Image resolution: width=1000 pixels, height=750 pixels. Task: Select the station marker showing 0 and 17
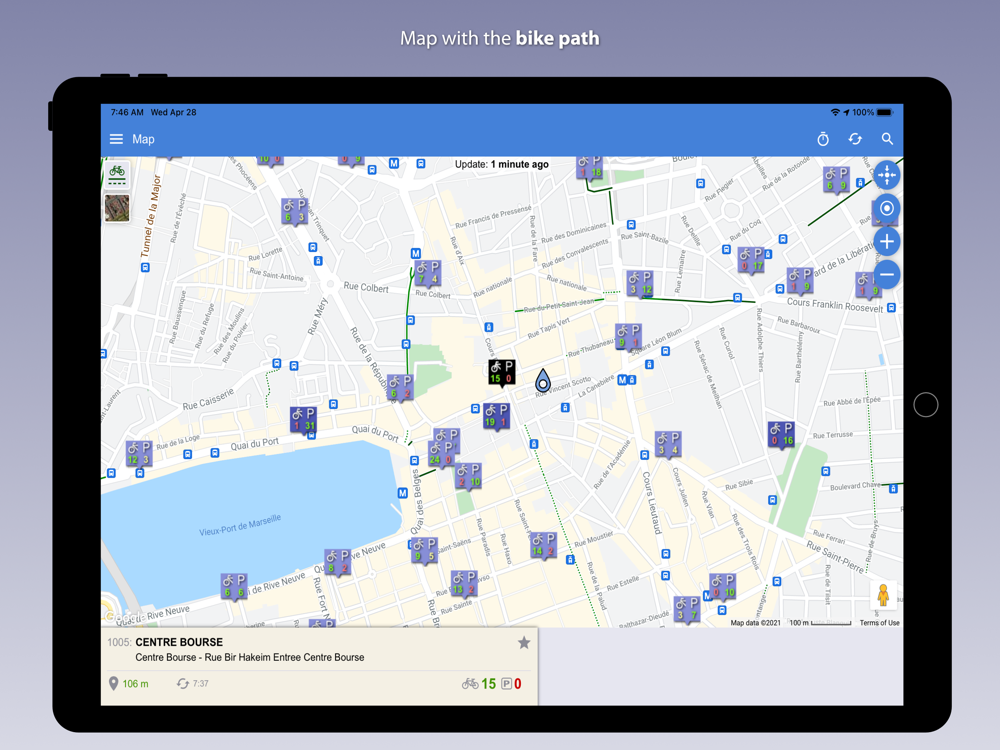751,260
